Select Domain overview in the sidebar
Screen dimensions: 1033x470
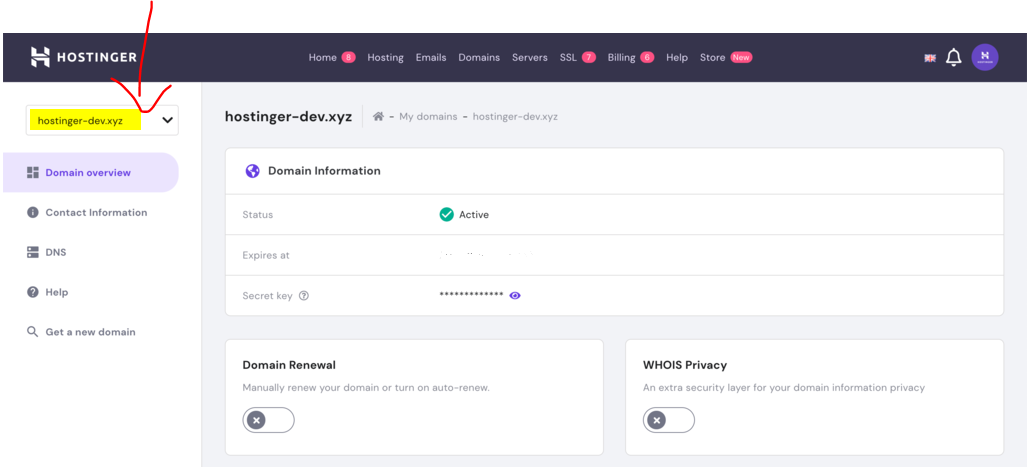pos(88,173)
